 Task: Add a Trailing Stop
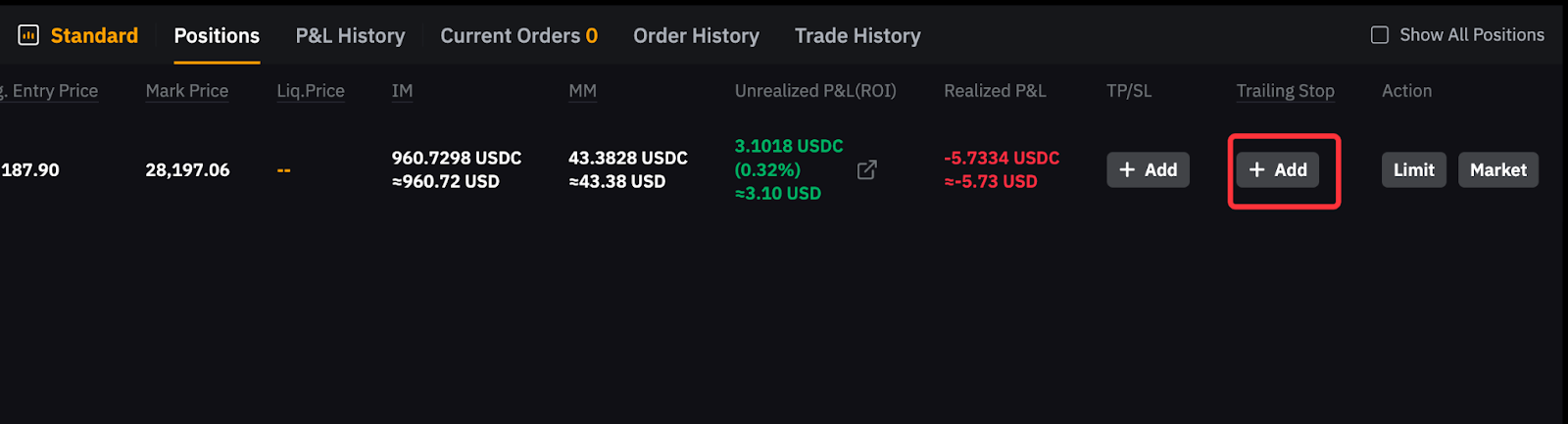coord(1278,170)
